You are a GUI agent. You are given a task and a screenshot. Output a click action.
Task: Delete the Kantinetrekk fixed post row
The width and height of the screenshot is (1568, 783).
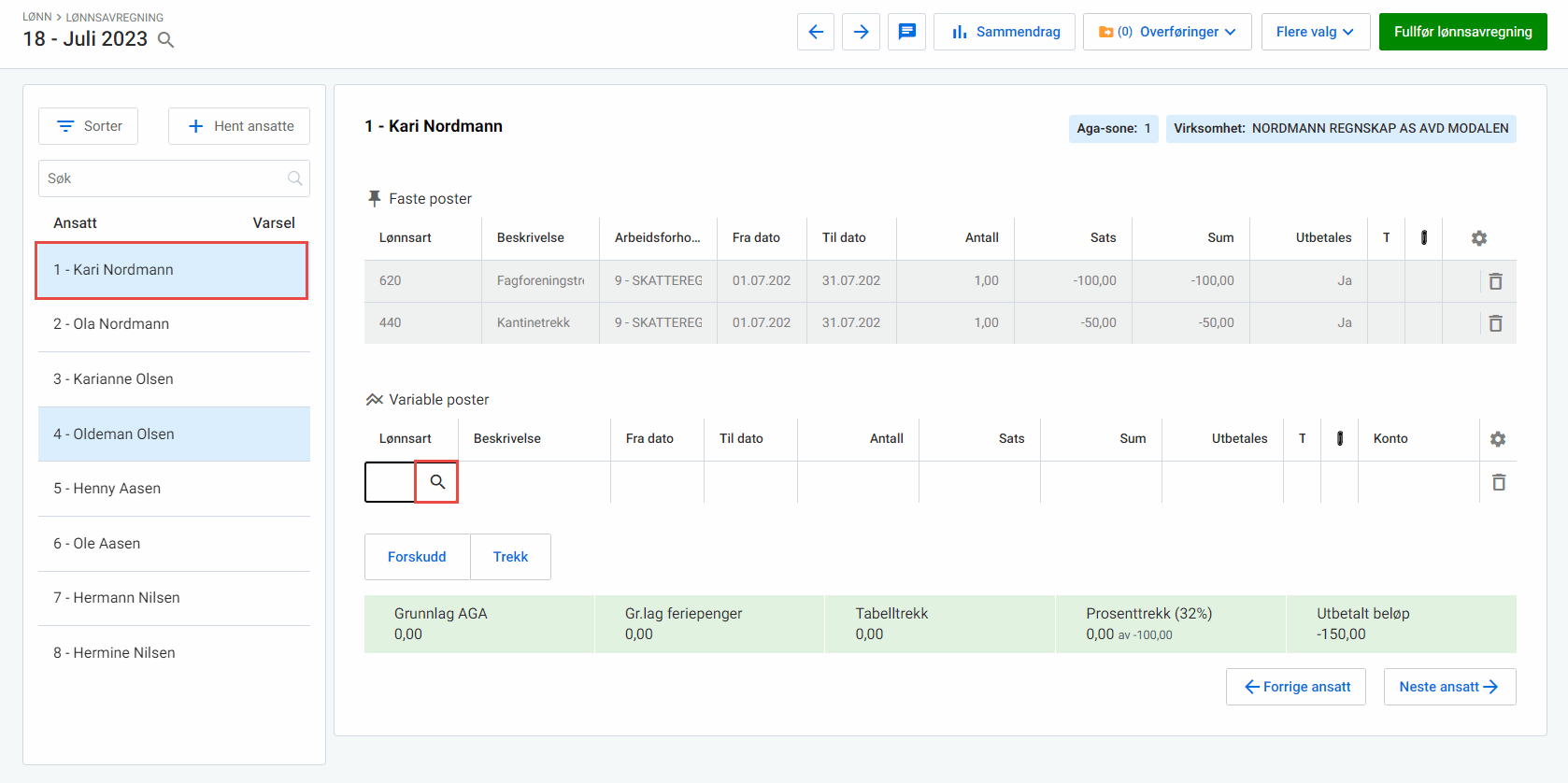click(1495, 323)
